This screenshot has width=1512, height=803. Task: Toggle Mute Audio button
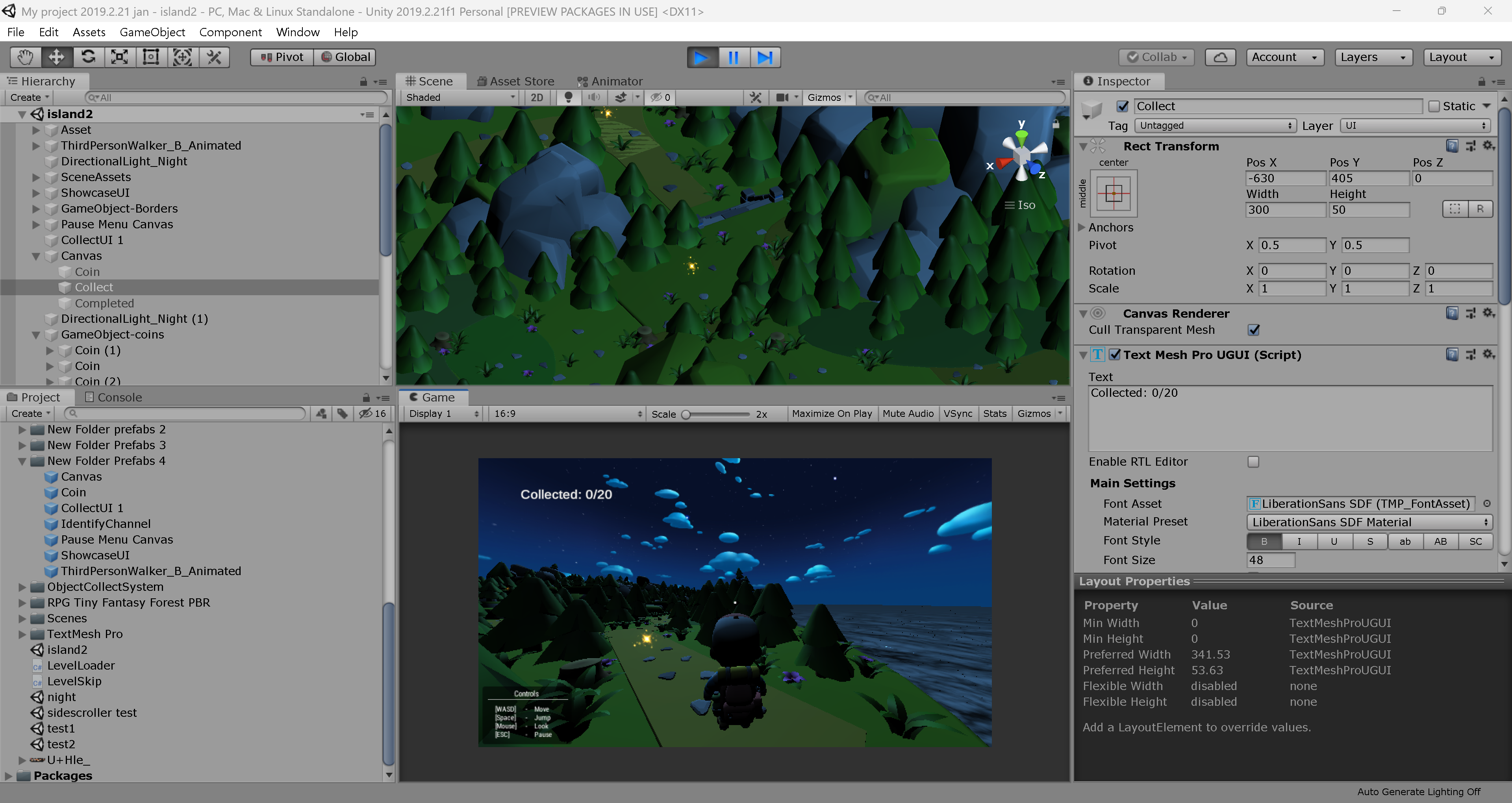908,413
